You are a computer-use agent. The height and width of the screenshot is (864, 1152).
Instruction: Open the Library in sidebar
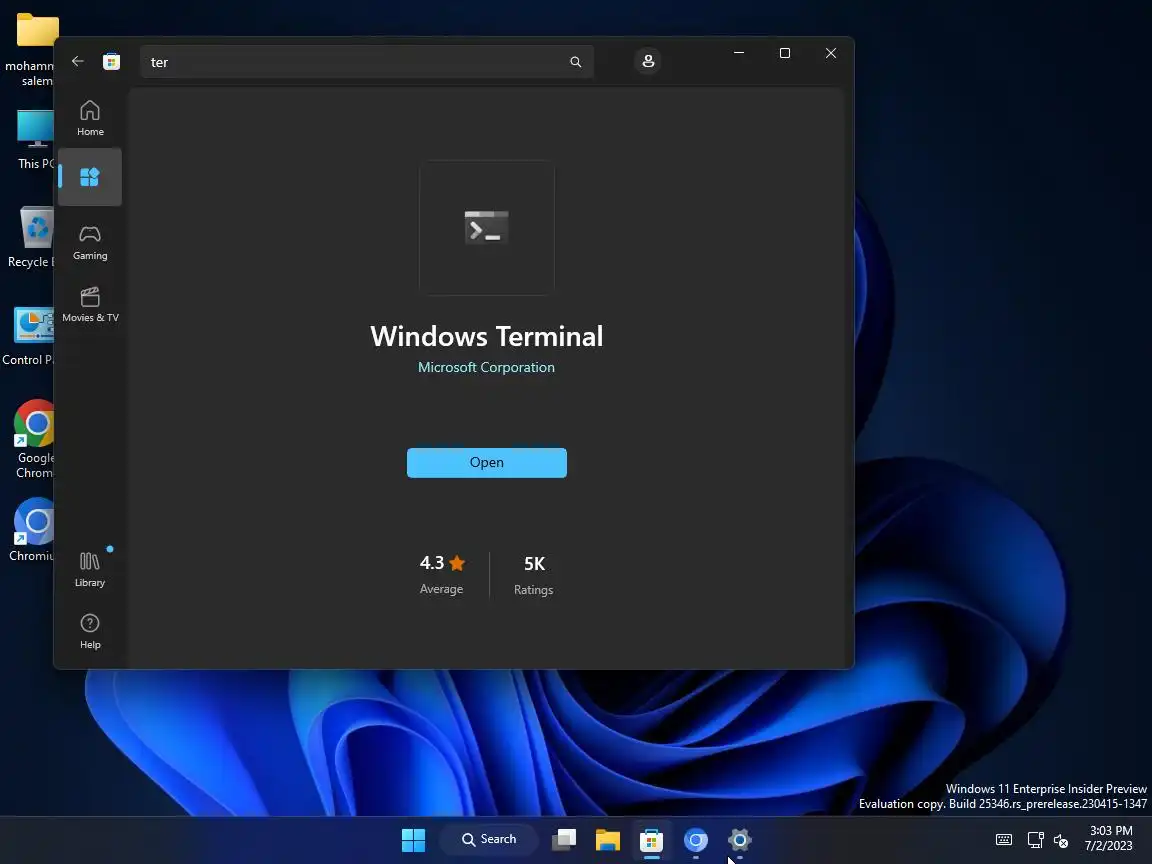point(90,569)
